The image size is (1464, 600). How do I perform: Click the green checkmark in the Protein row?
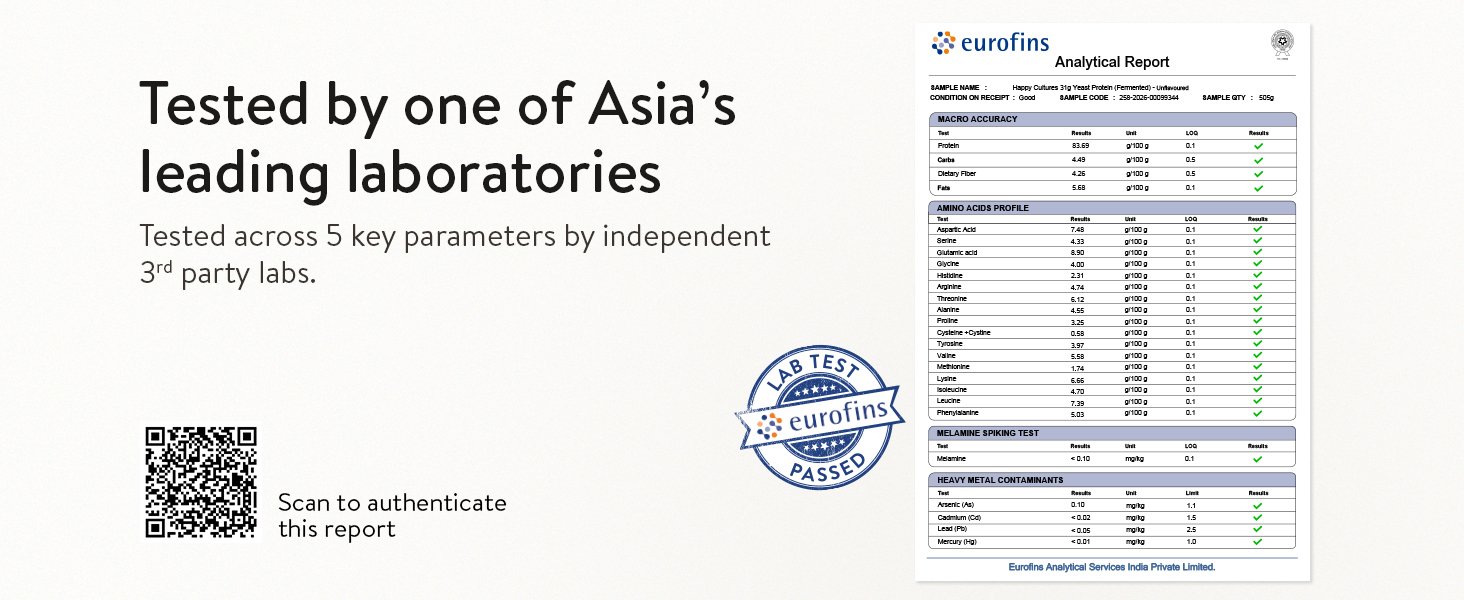click(x=1258, y=146)
